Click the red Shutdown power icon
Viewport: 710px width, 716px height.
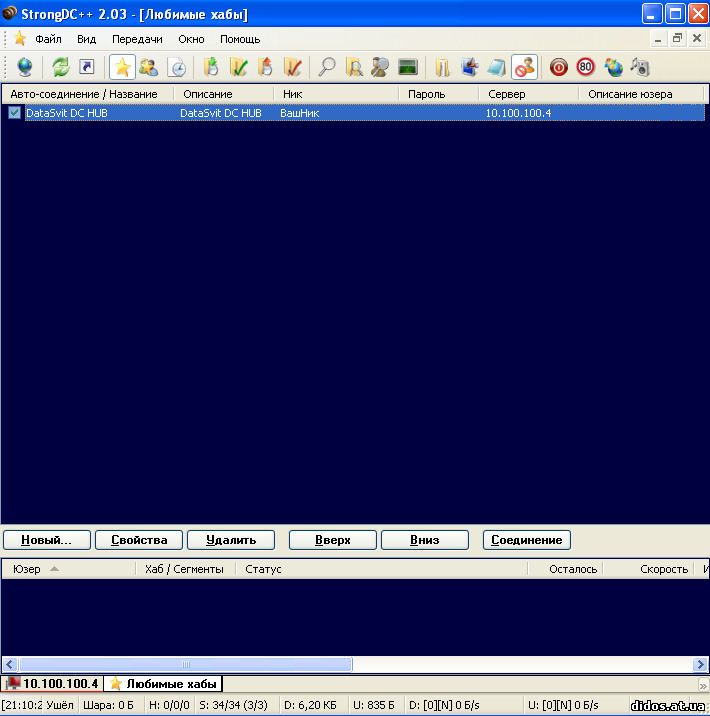558,67
